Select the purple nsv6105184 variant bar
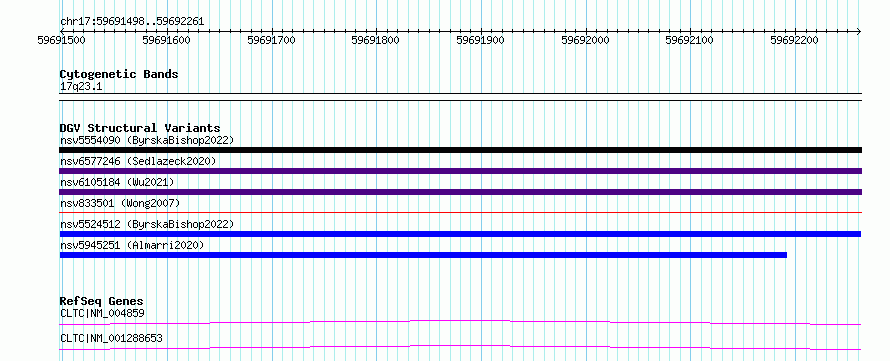The image size is (890, 361). click(460, 192)
